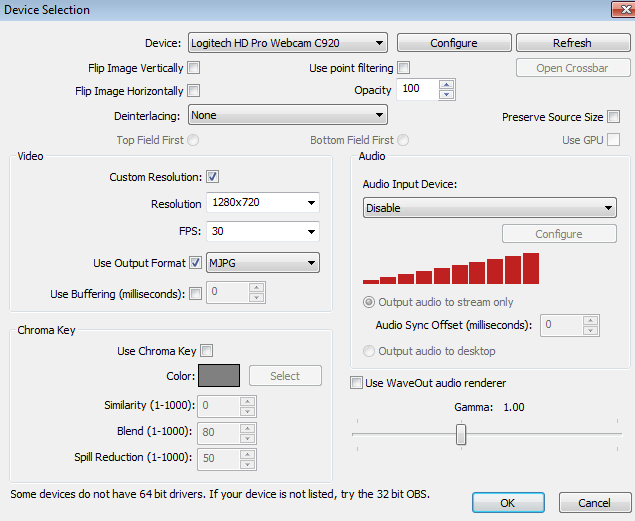Viewport: 635px width, 521px height.
Task: Enable the Use Chroma Key checkbox
Action: coord(207,351)
